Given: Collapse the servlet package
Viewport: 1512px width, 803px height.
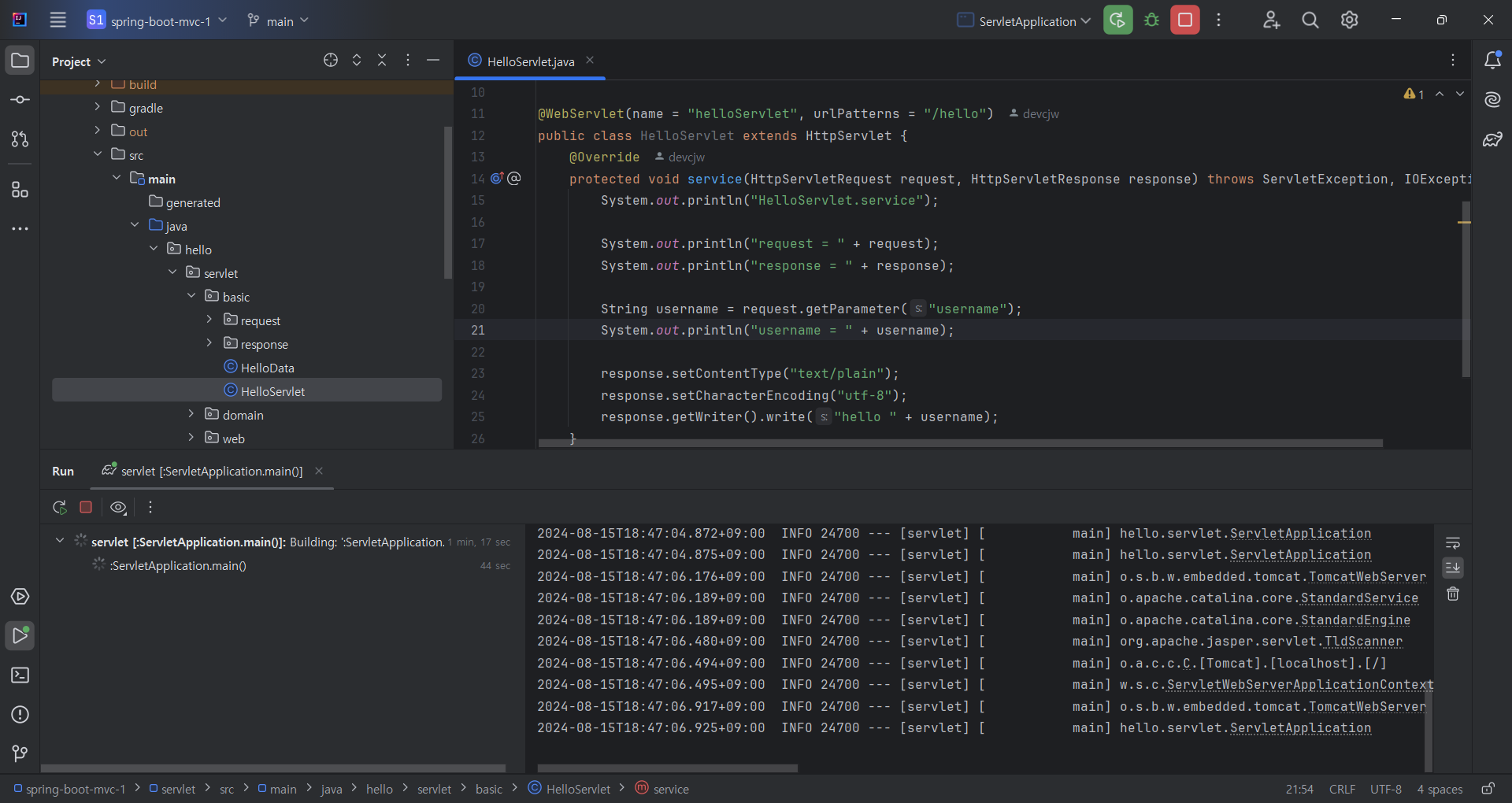Looking at the screenshot, I should [x=173, y=272].
